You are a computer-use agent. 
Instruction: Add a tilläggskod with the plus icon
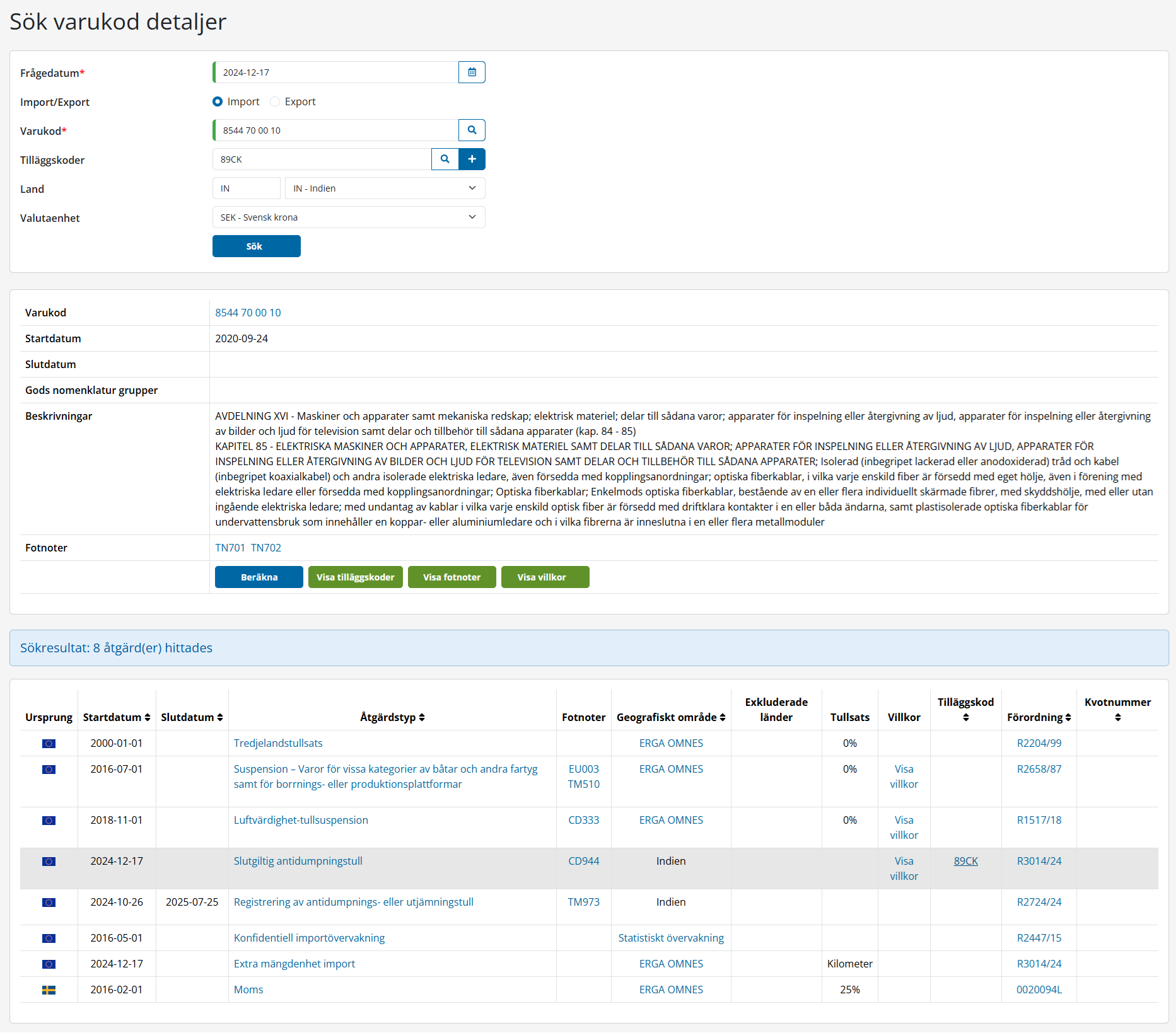[472, 159]
